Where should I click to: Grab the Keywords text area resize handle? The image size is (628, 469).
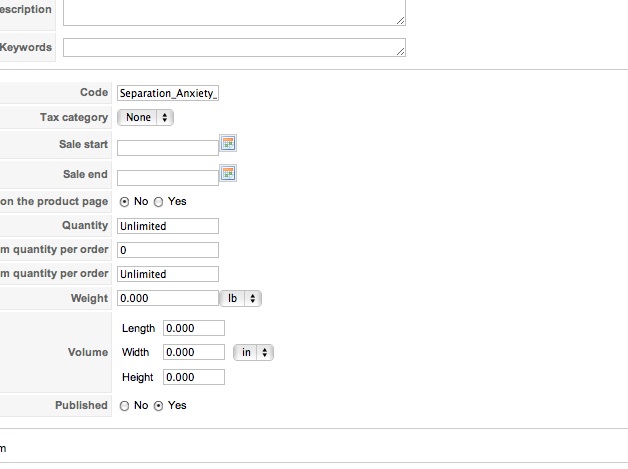(x=401, y=51)
